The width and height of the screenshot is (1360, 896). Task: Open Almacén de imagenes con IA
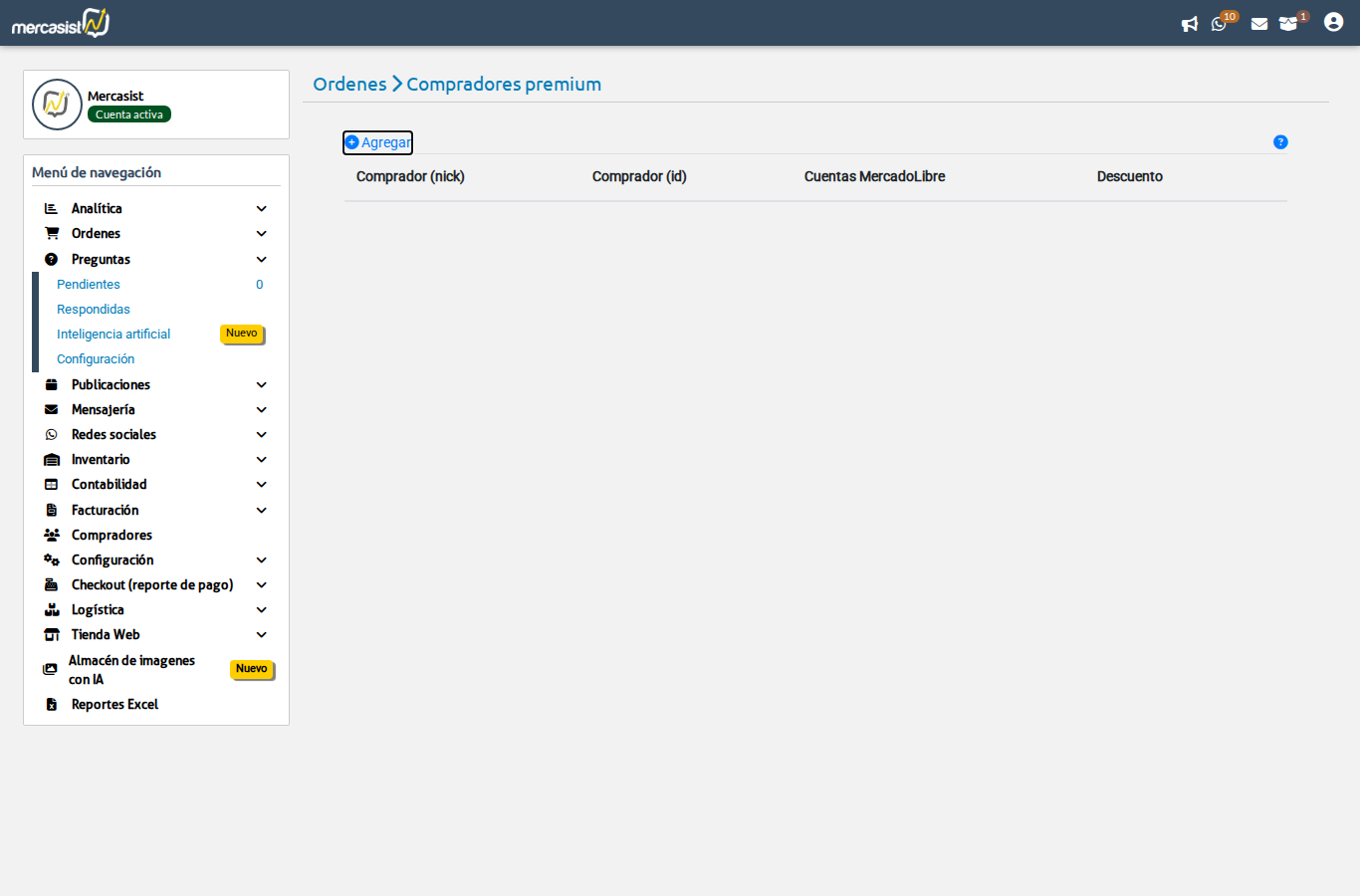[x=131, y=670]
